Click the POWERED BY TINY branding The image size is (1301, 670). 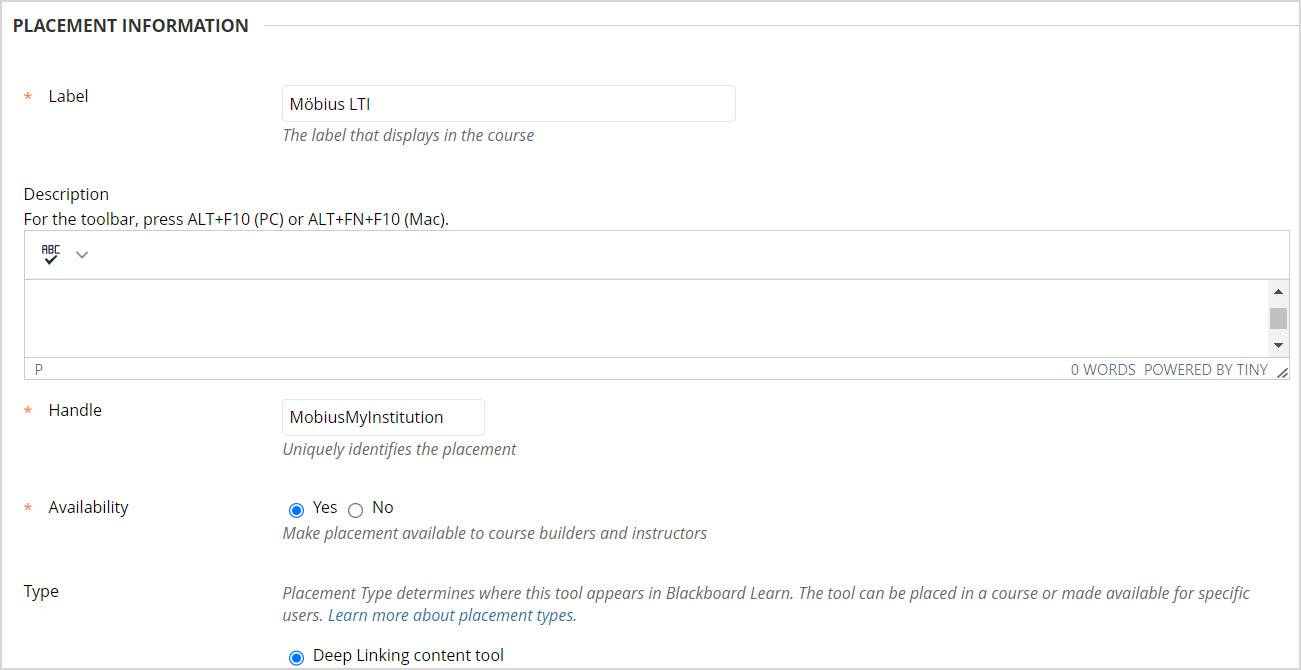point(1207,369)
